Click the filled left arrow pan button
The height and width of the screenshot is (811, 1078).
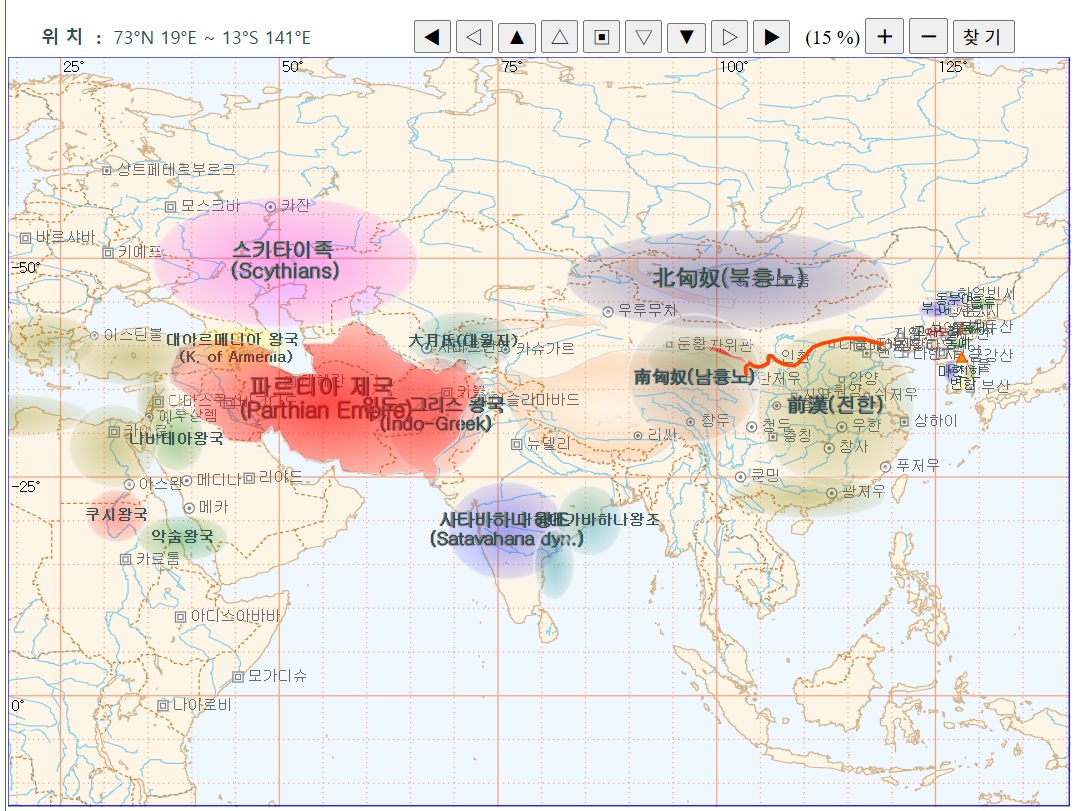[x=432, y=37]
